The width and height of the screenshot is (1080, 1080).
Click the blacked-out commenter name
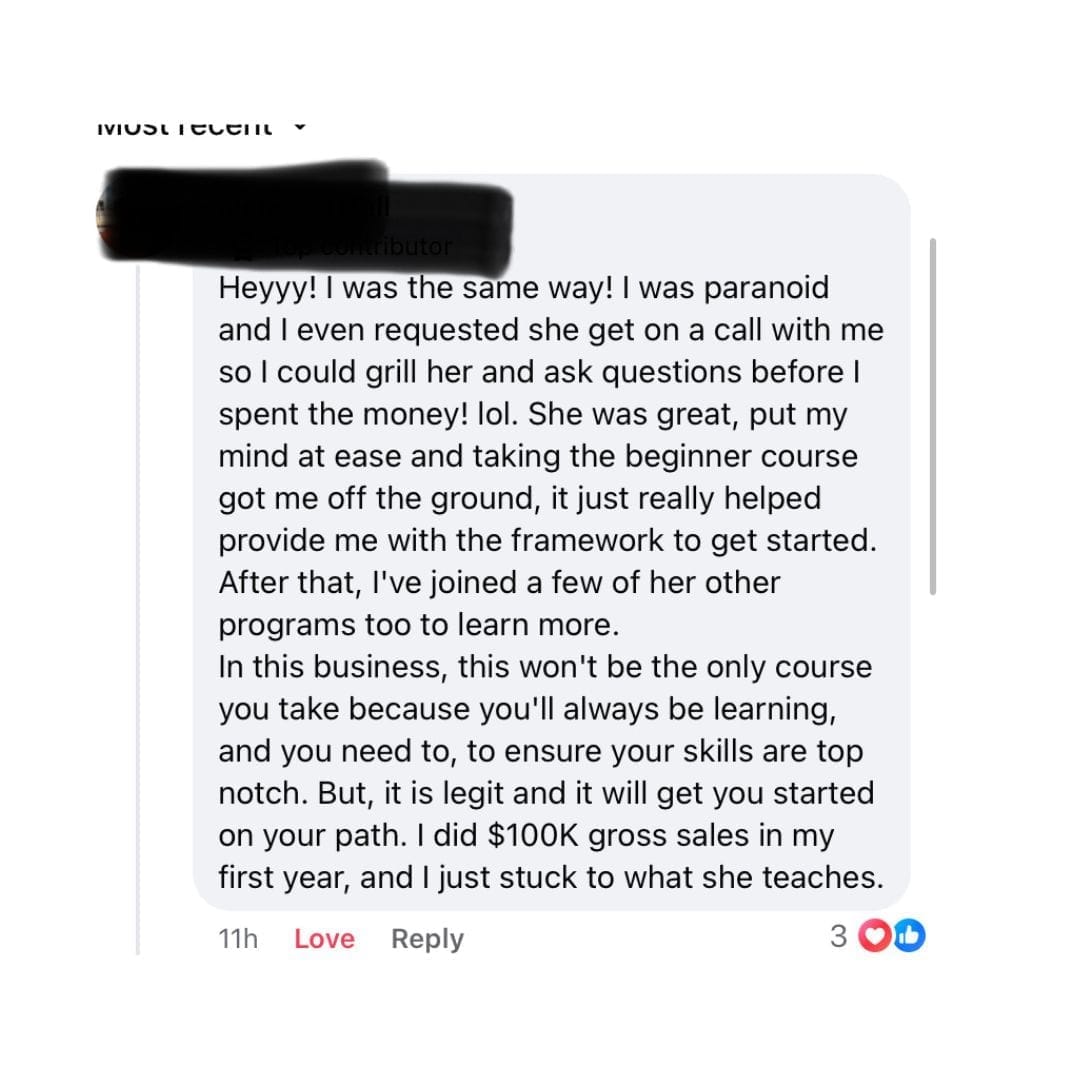(300, 205)
